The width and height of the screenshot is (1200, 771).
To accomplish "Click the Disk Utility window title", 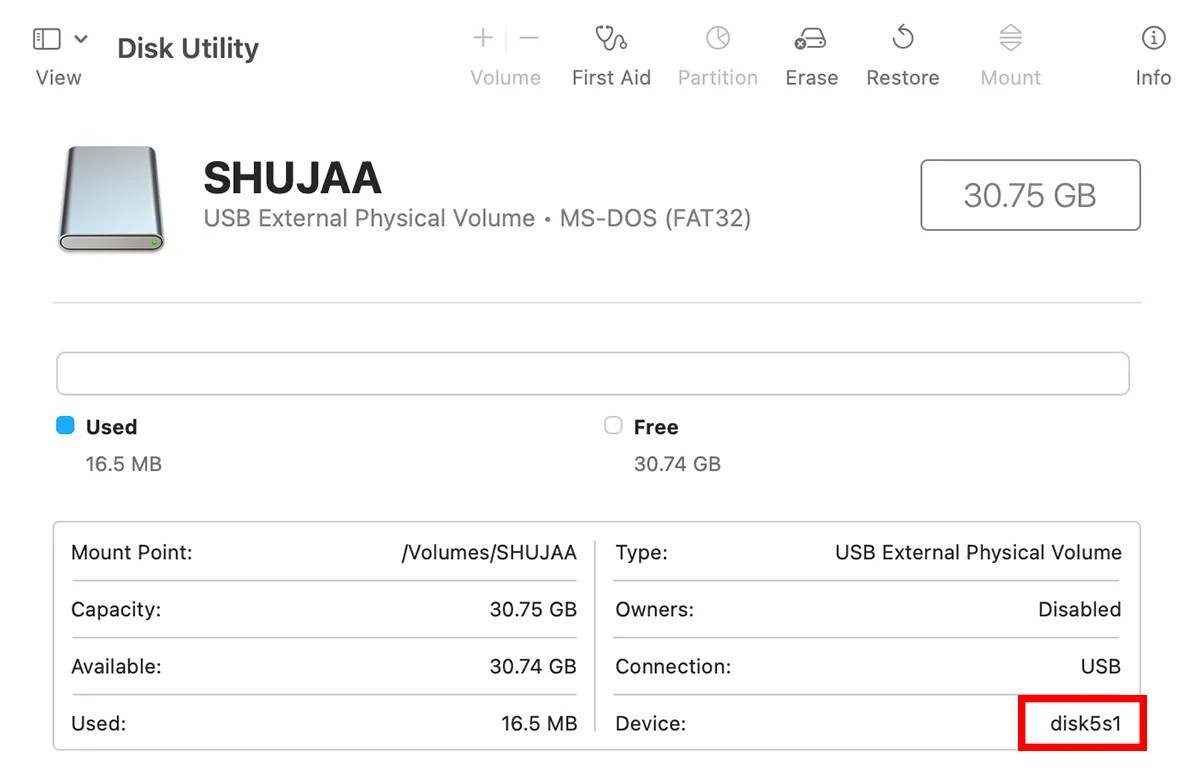I will [187, 47].
